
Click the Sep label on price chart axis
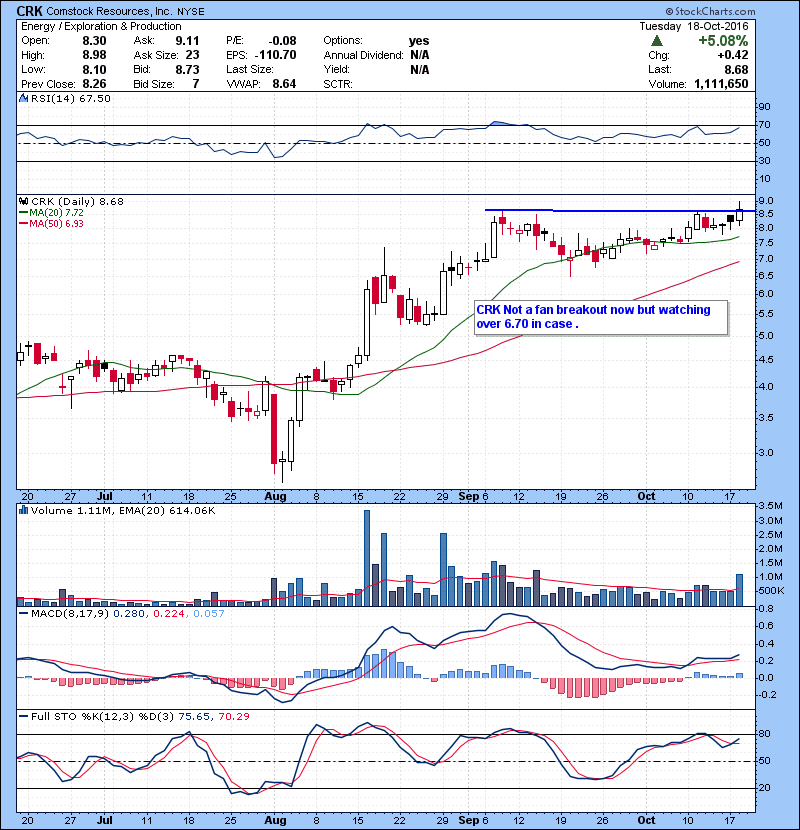click(469, 497)
